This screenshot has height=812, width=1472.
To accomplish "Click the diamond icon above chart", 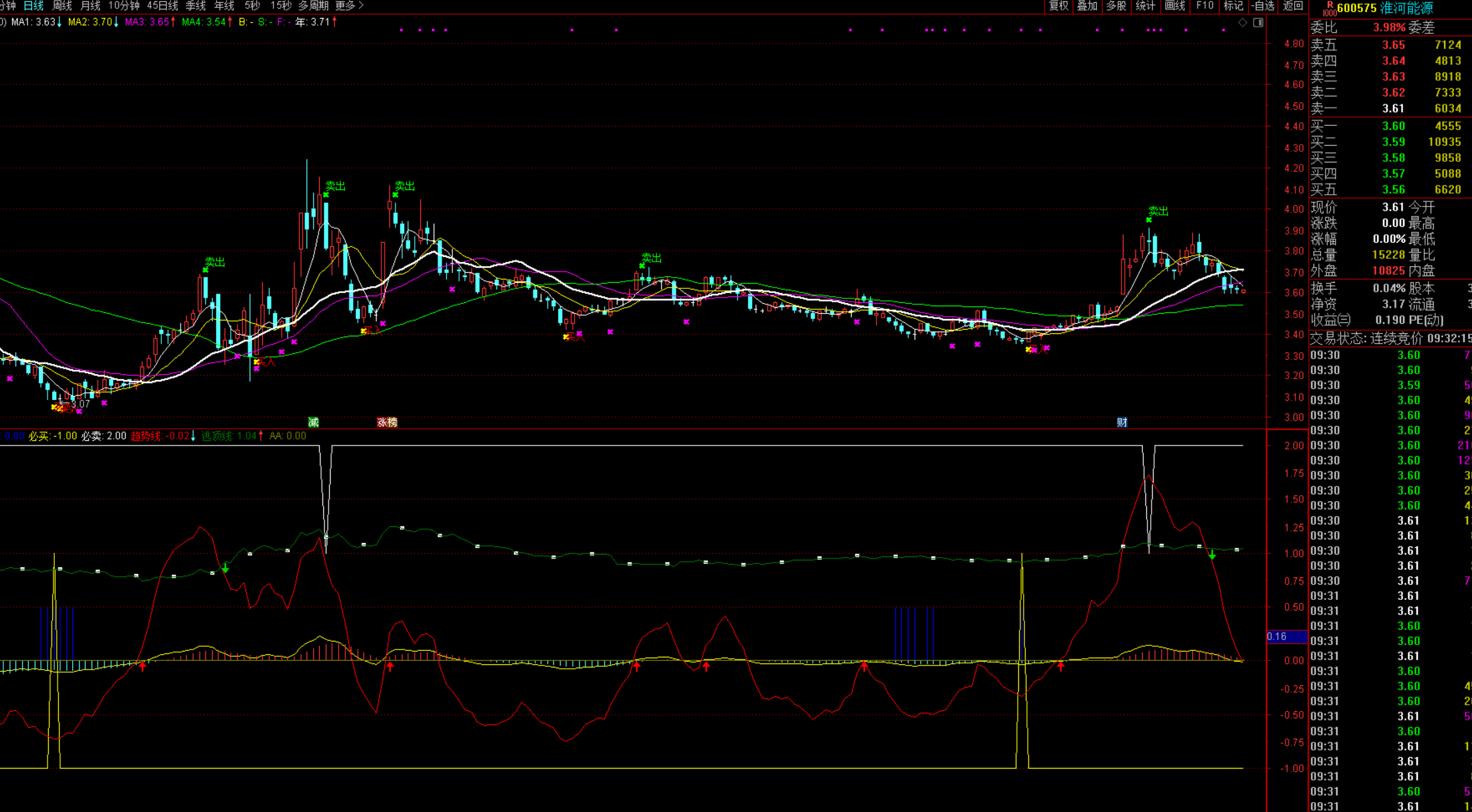I will (1243, 23).
